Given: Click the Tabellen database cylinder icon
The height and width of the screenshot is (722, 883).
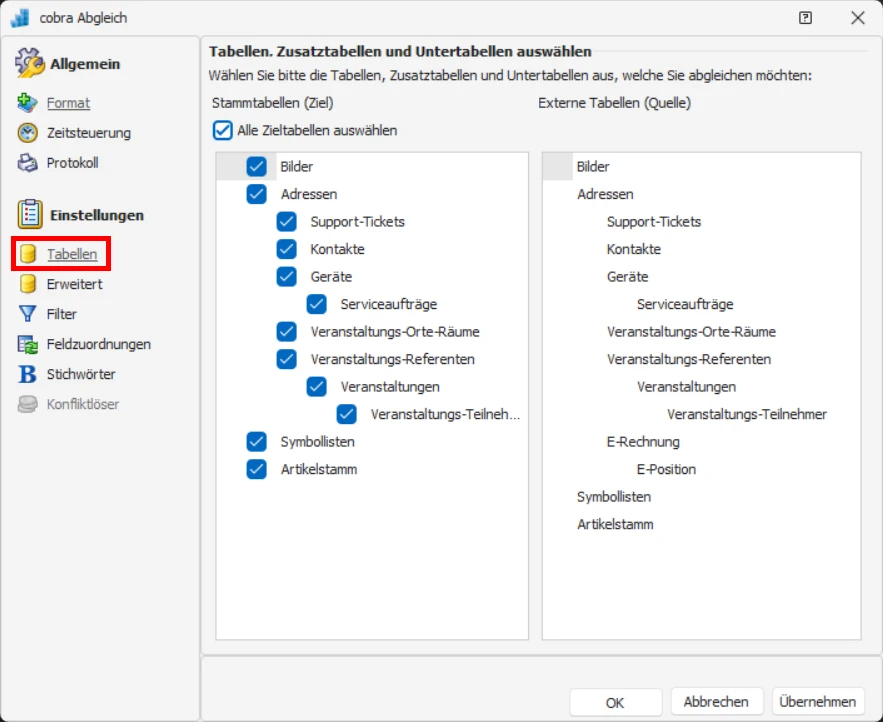Looking at the screenshot, I should tap(28, 254).
